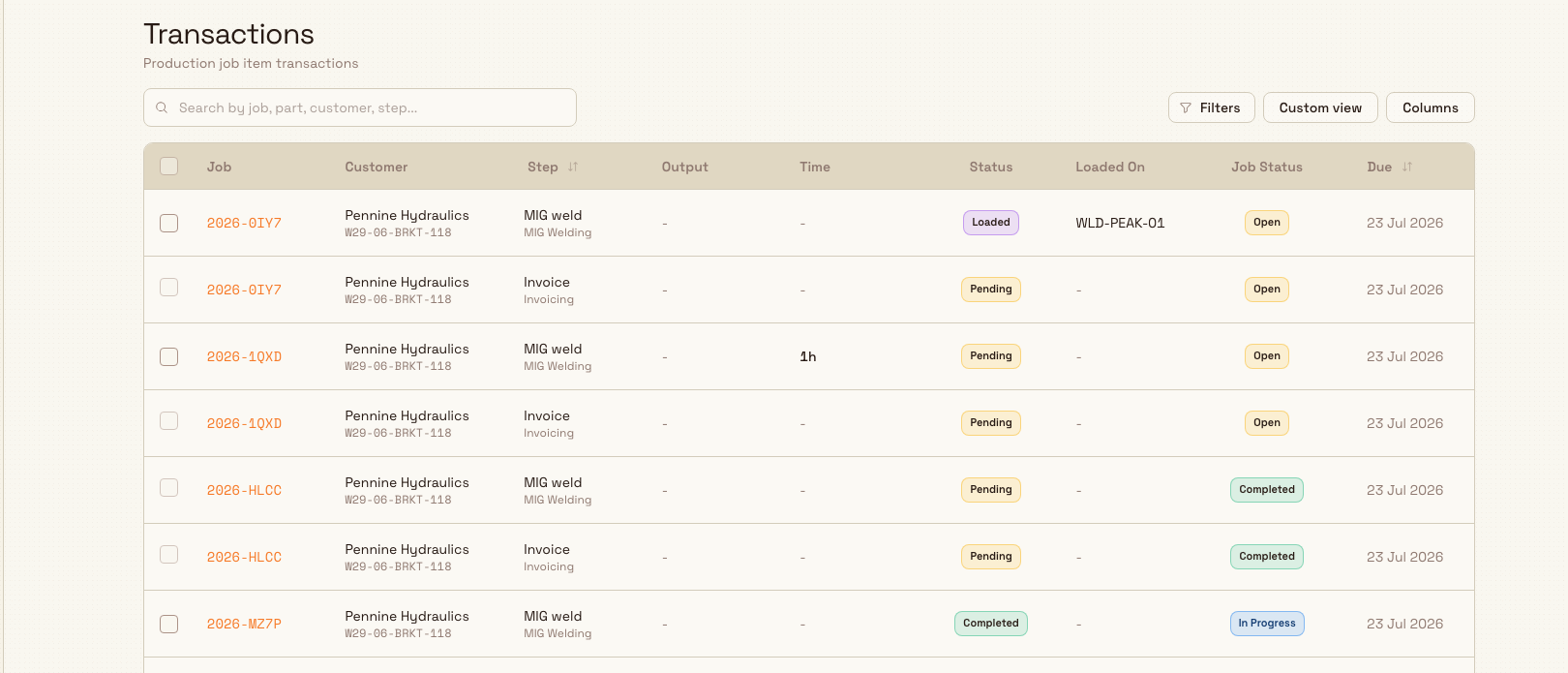Toggle the select-all header checkbox

click(169, 166)
